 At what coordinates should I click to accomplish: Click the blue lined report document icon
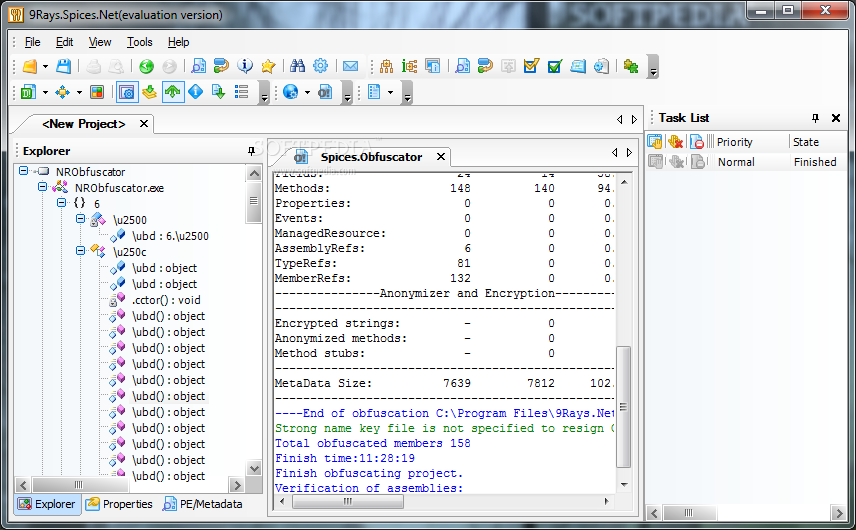click(x=374, y=92)
